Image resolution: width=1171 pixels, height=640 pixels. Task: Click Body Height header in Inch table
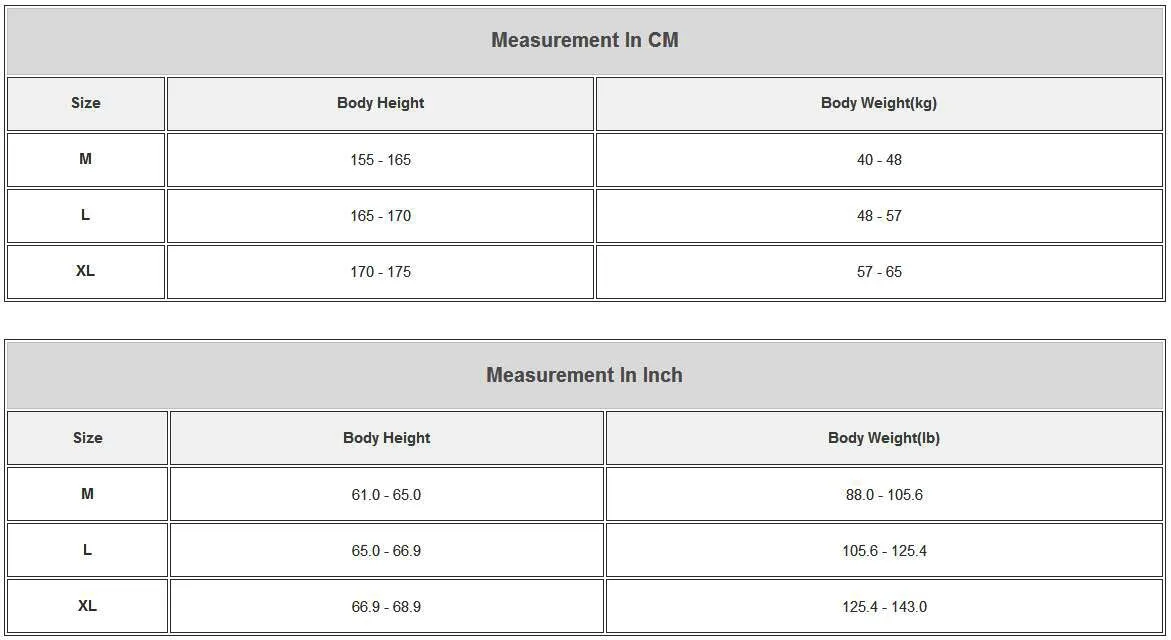point(386,438)
